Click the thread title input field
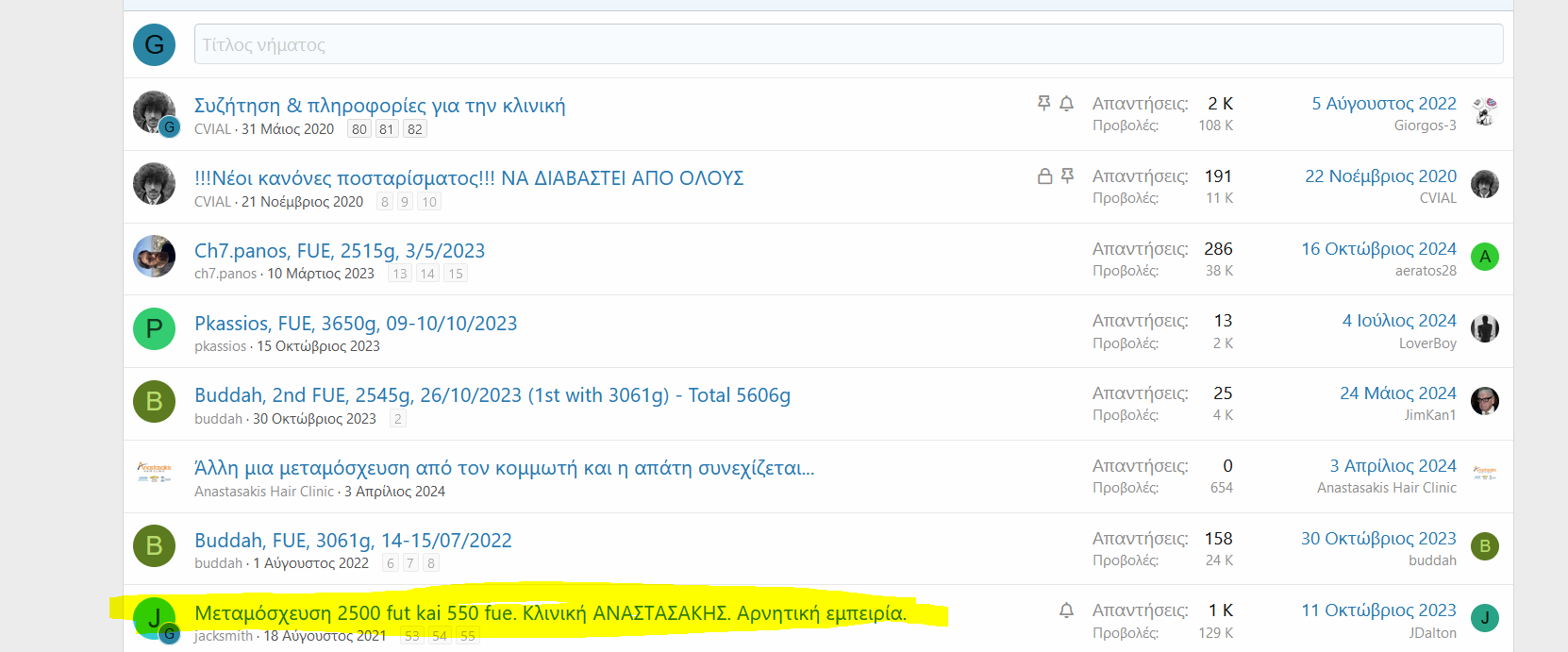This screenshot has height=652, width=1568. pyautogui.click(x=847, y=44)
